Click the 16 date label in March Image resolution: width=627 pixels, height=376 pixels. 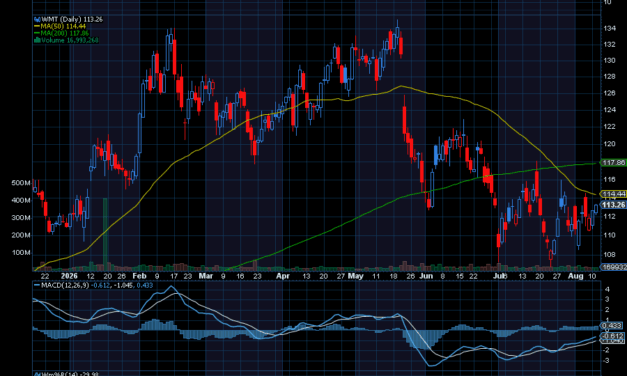pos(240,276)
